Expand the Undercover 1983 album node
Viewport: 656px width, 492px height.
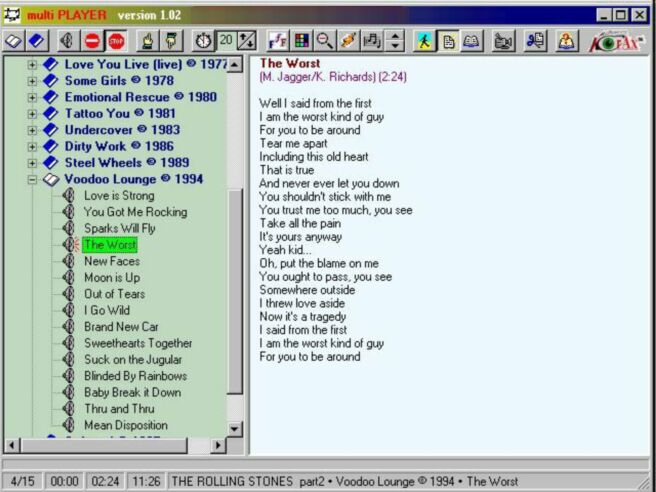pyautogui.click(x=32, y=130)
